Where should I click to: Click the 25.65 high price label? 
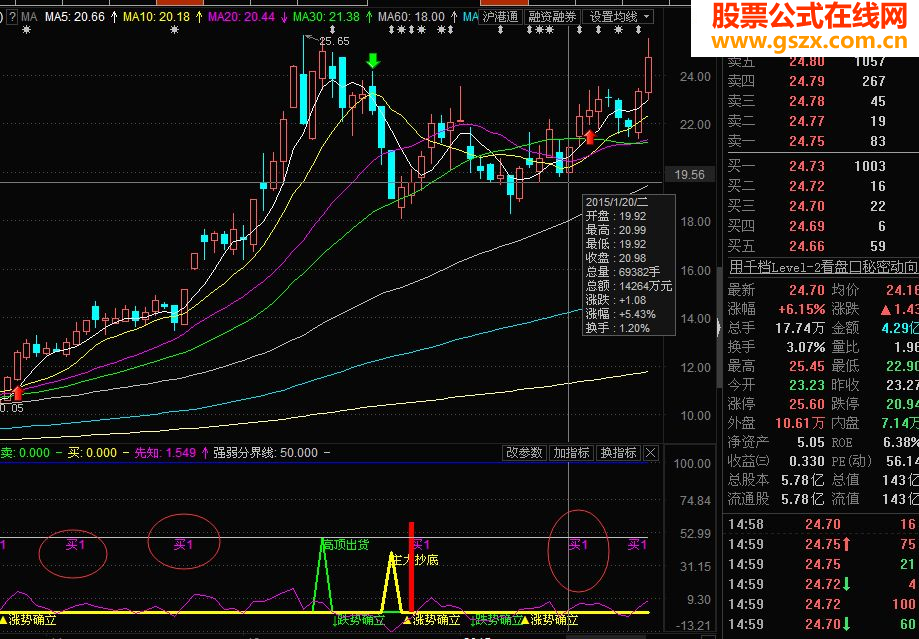click(335, 41)
